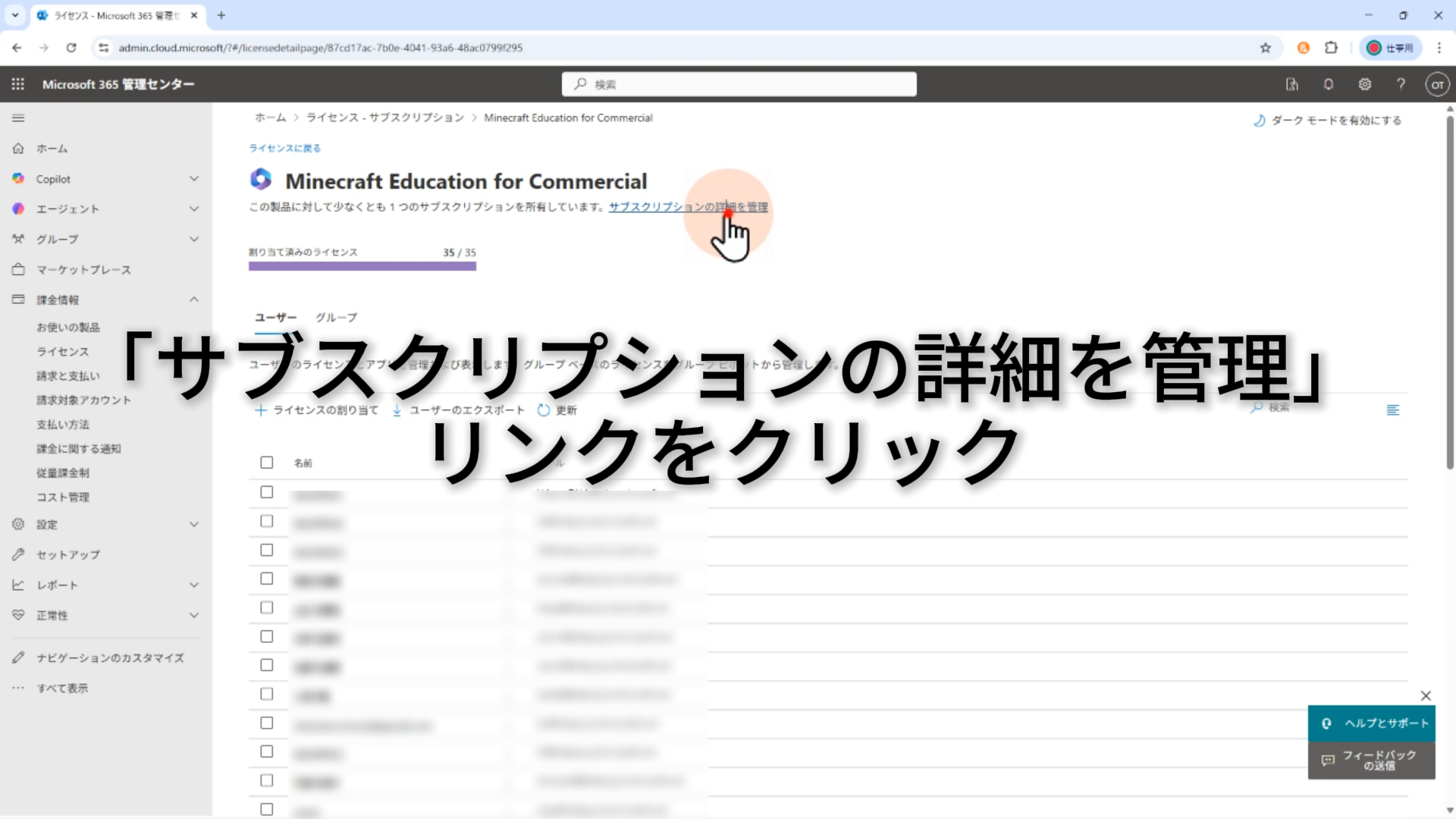Expand the Copilot navigation section

coord(194,179)
